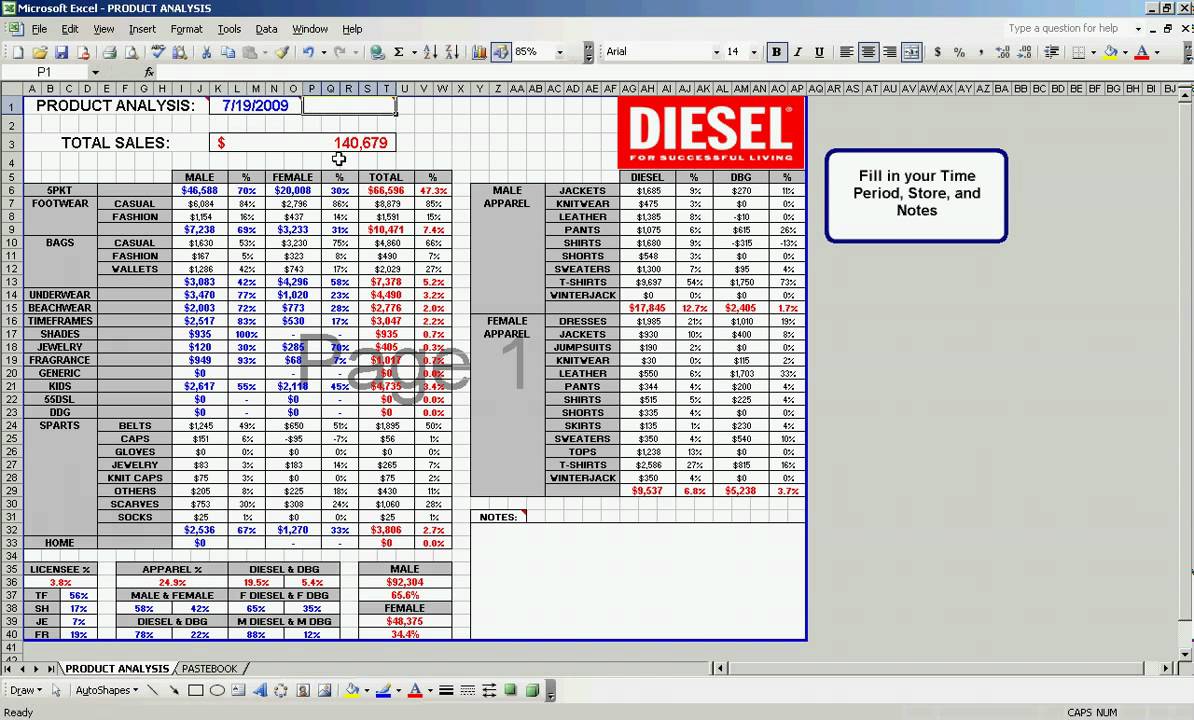Toggle Bold formatting

tap(776, 52)
